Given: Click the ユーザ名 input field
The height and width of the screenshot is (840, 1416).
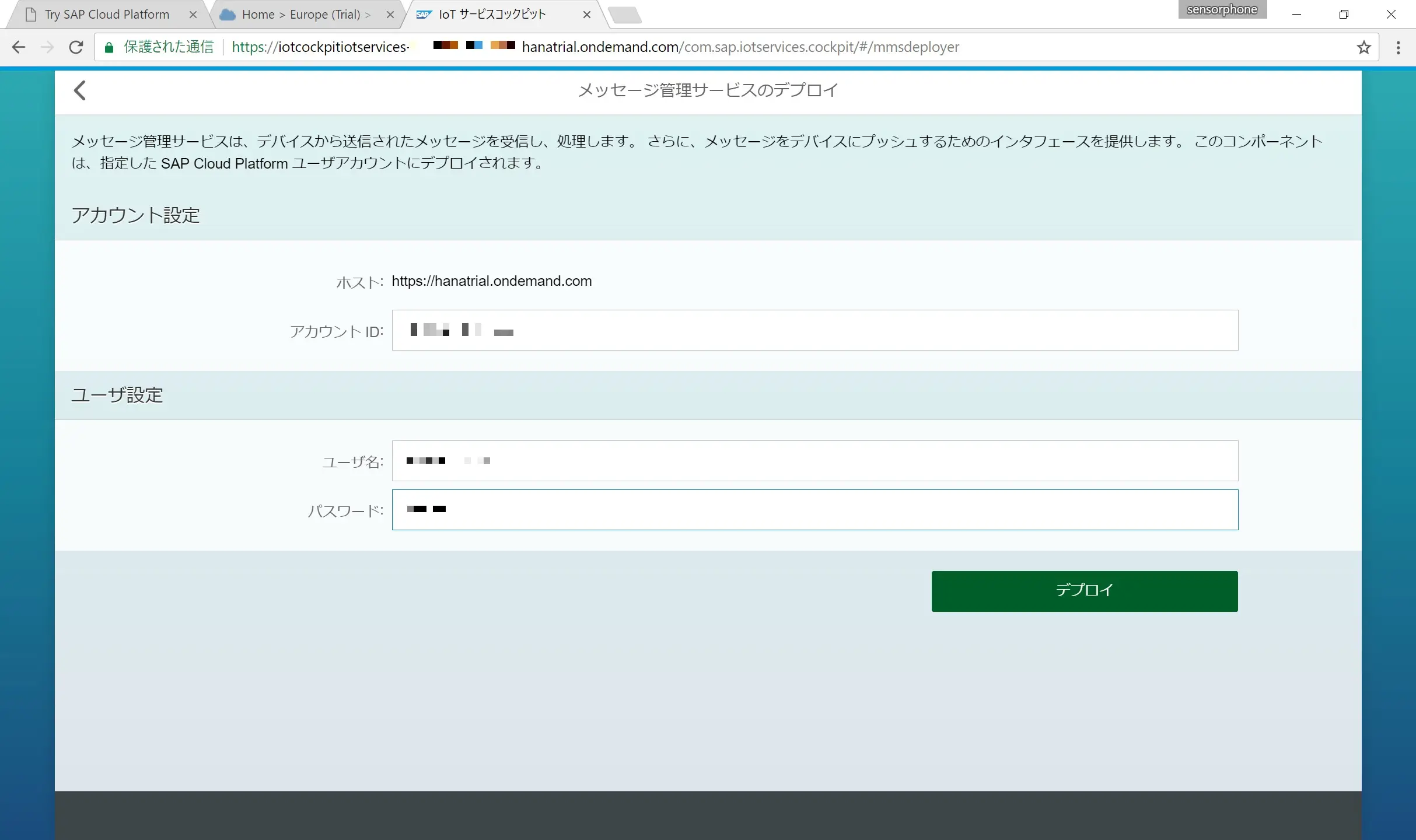Looking at the screenshot, I should pos(815,461).
